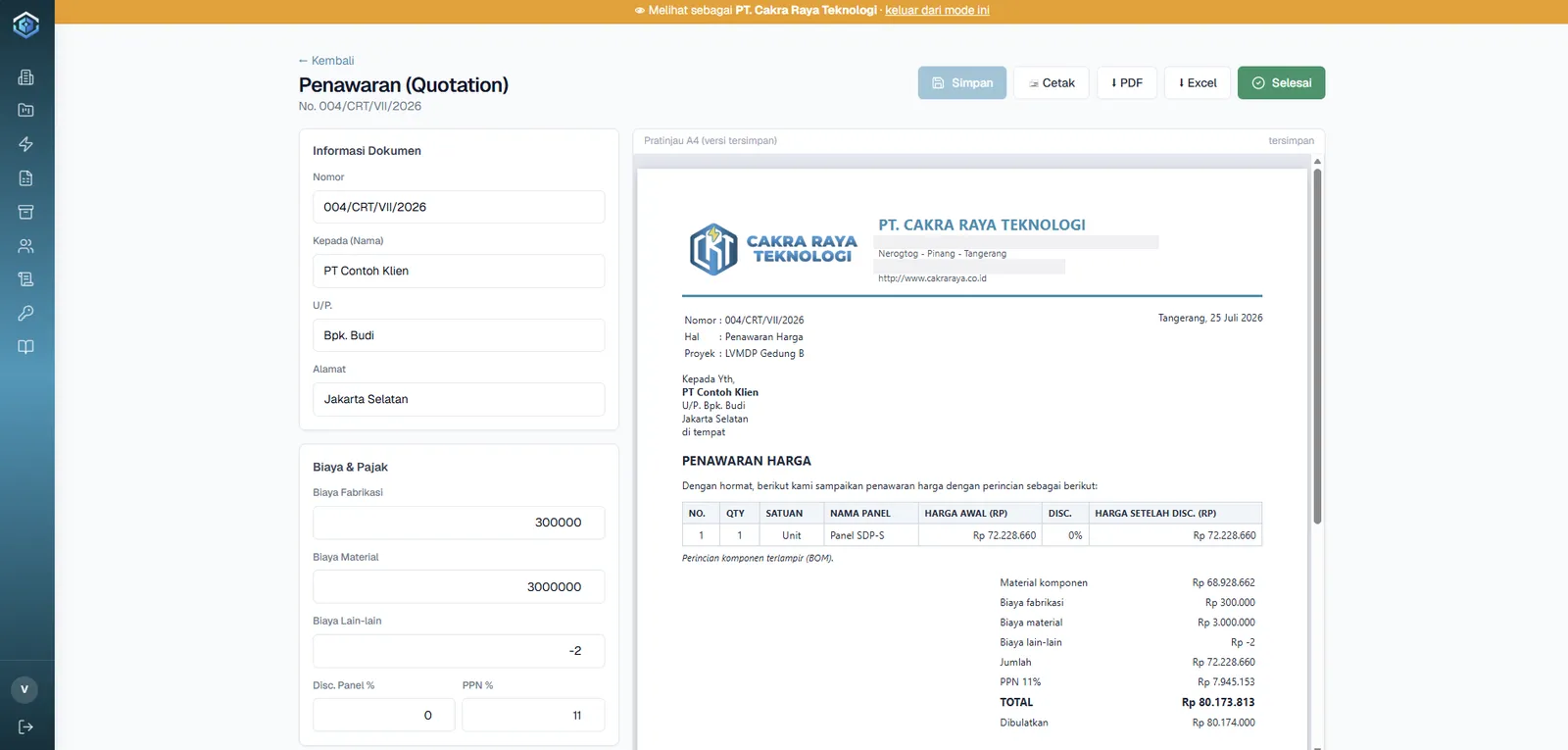Screen dimensions: 1568x750
Task: Edit the Biaya Fabrikasi field
Action: [x=459, y=523]
